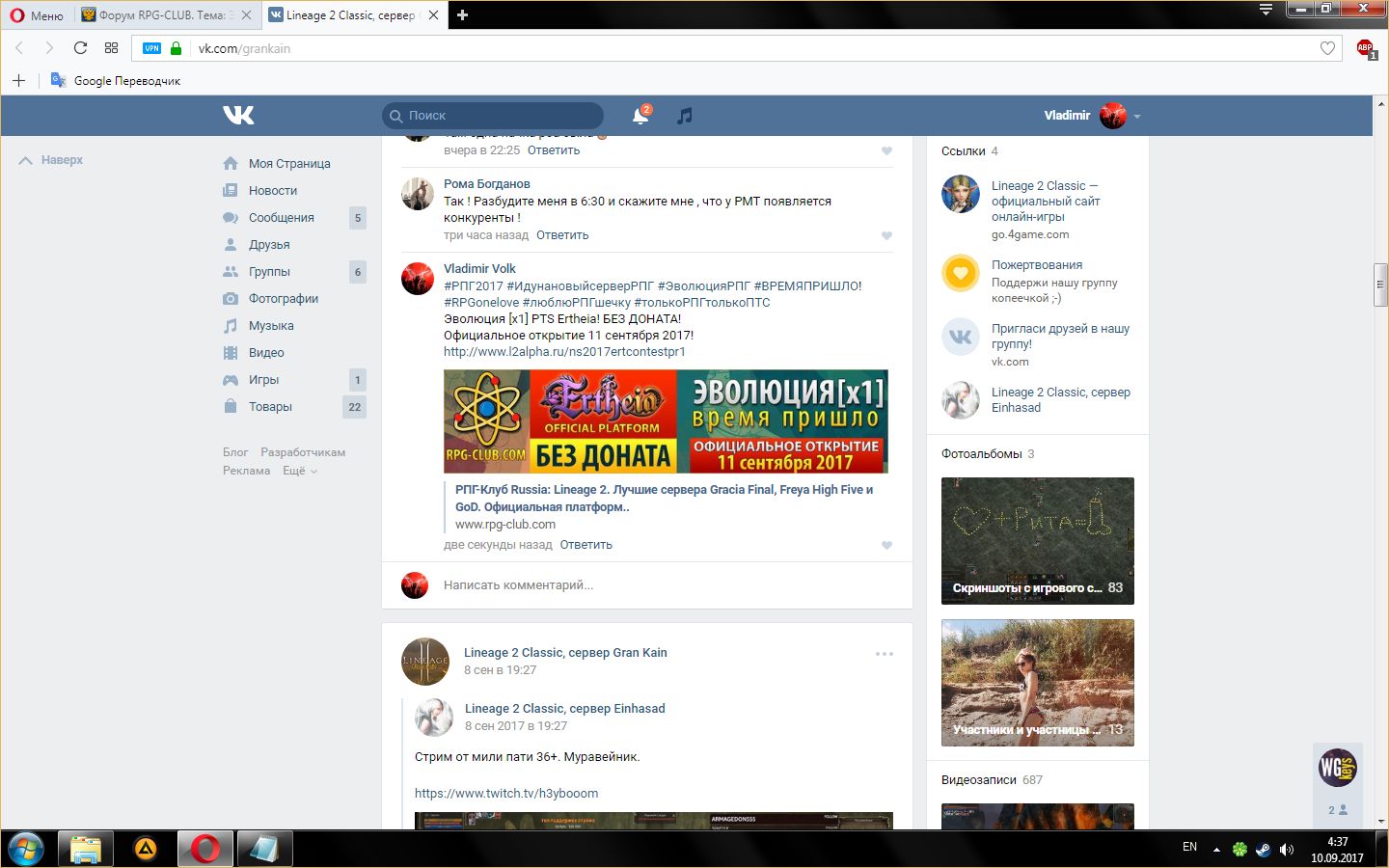
Task: Click the Наверх back-to-top button
Action: pos(51,160)
